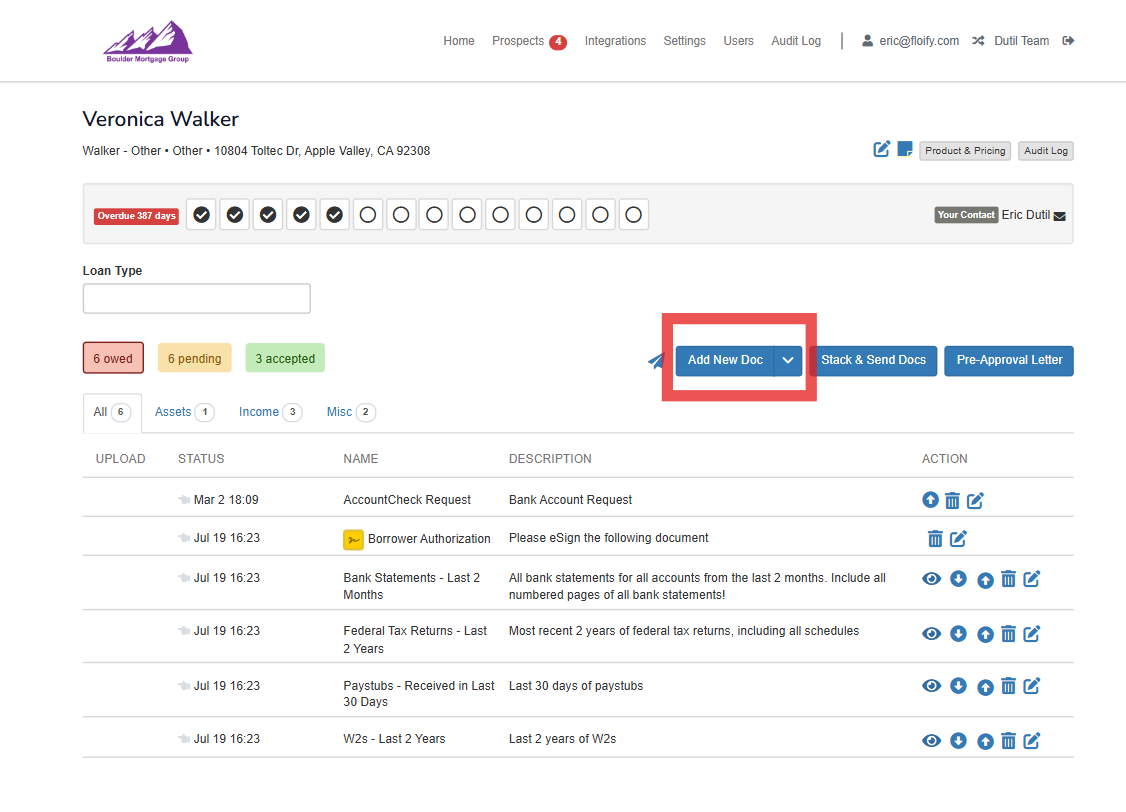Viewport: 1126px width, 812px height.
Task: Download the Bank Statements document
Action: [958, 578]
